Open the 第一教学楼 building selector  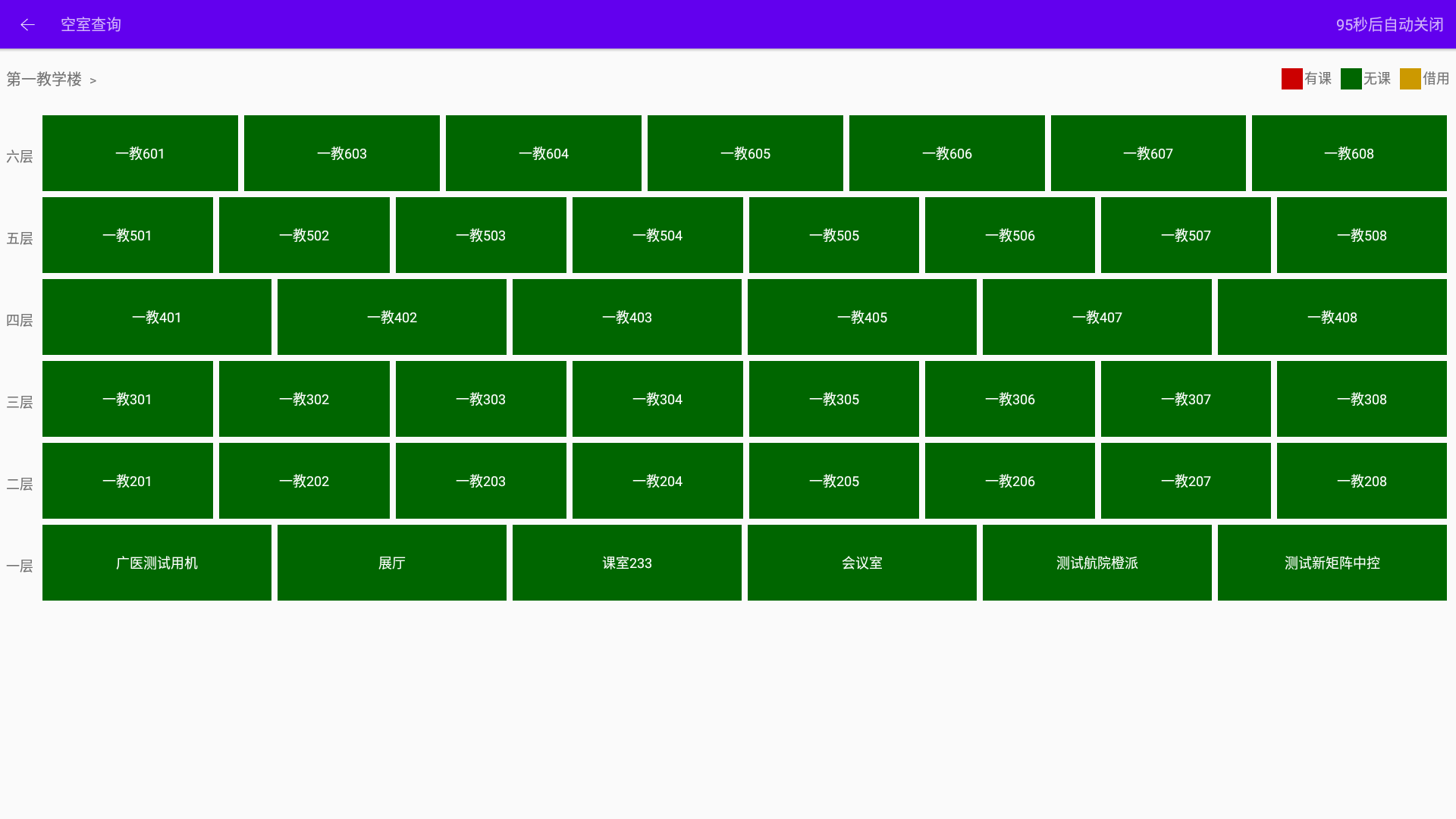52,80
